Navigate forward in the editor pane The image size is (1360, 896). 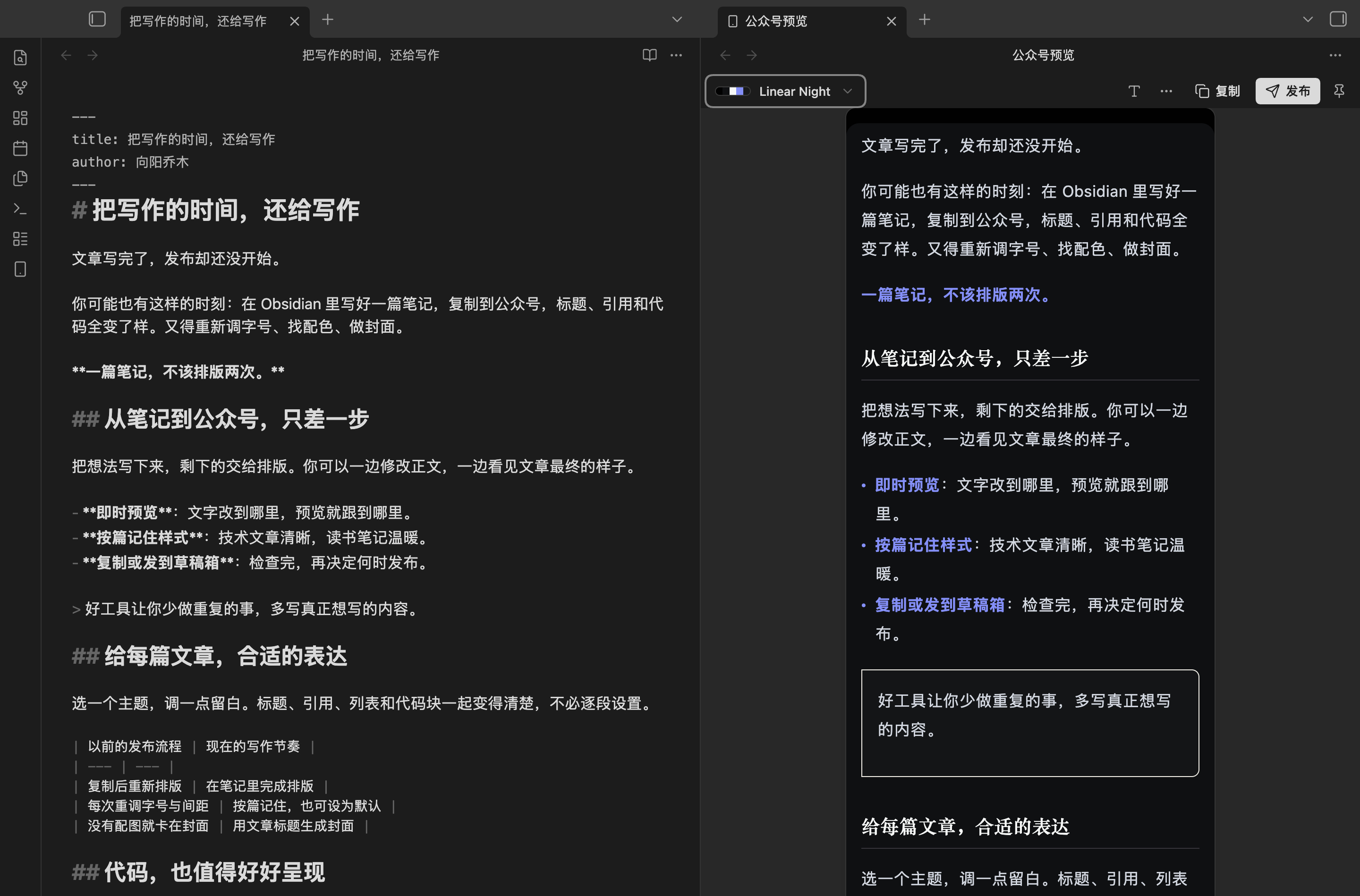(93, 55)
